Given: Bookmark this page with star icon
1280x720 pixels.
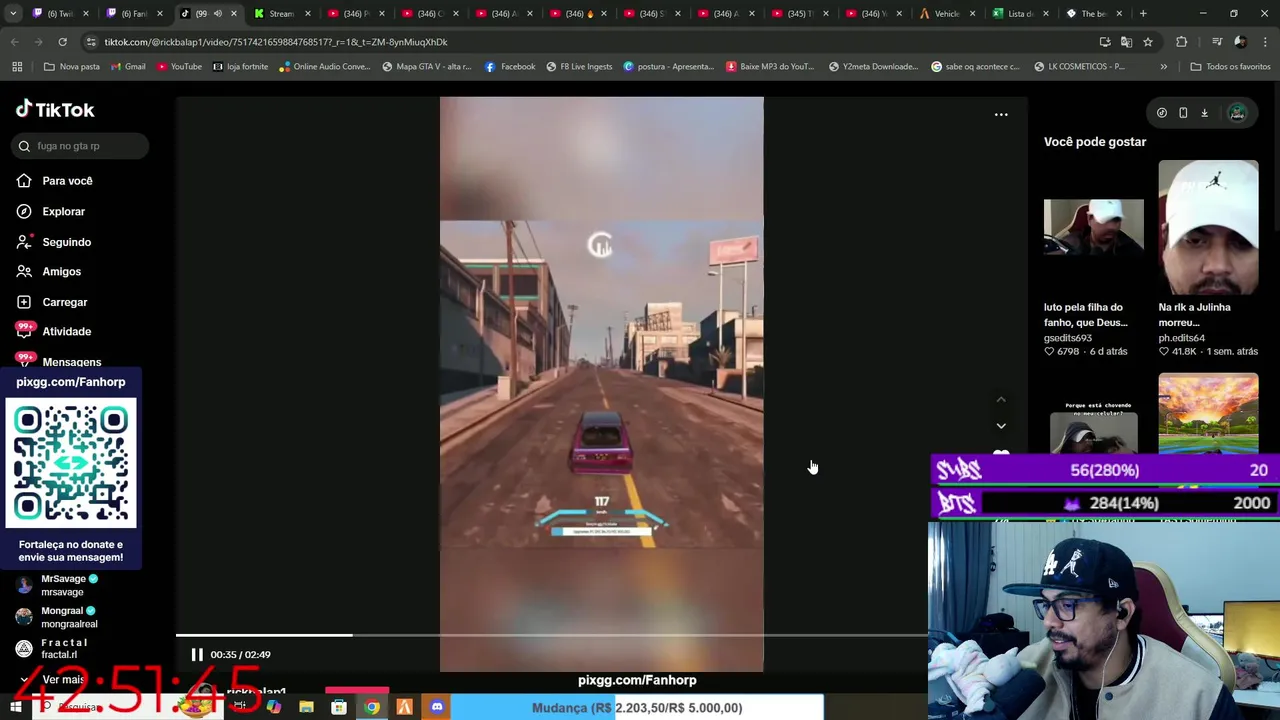Looking at the screenshot, I should [1148, 42].
